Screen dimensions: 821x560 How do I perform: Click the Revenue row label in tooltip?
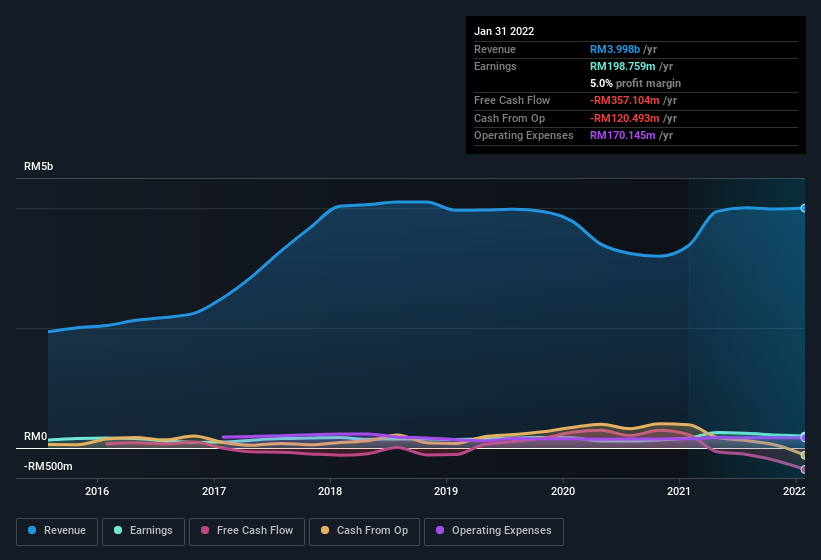point(495,49)
